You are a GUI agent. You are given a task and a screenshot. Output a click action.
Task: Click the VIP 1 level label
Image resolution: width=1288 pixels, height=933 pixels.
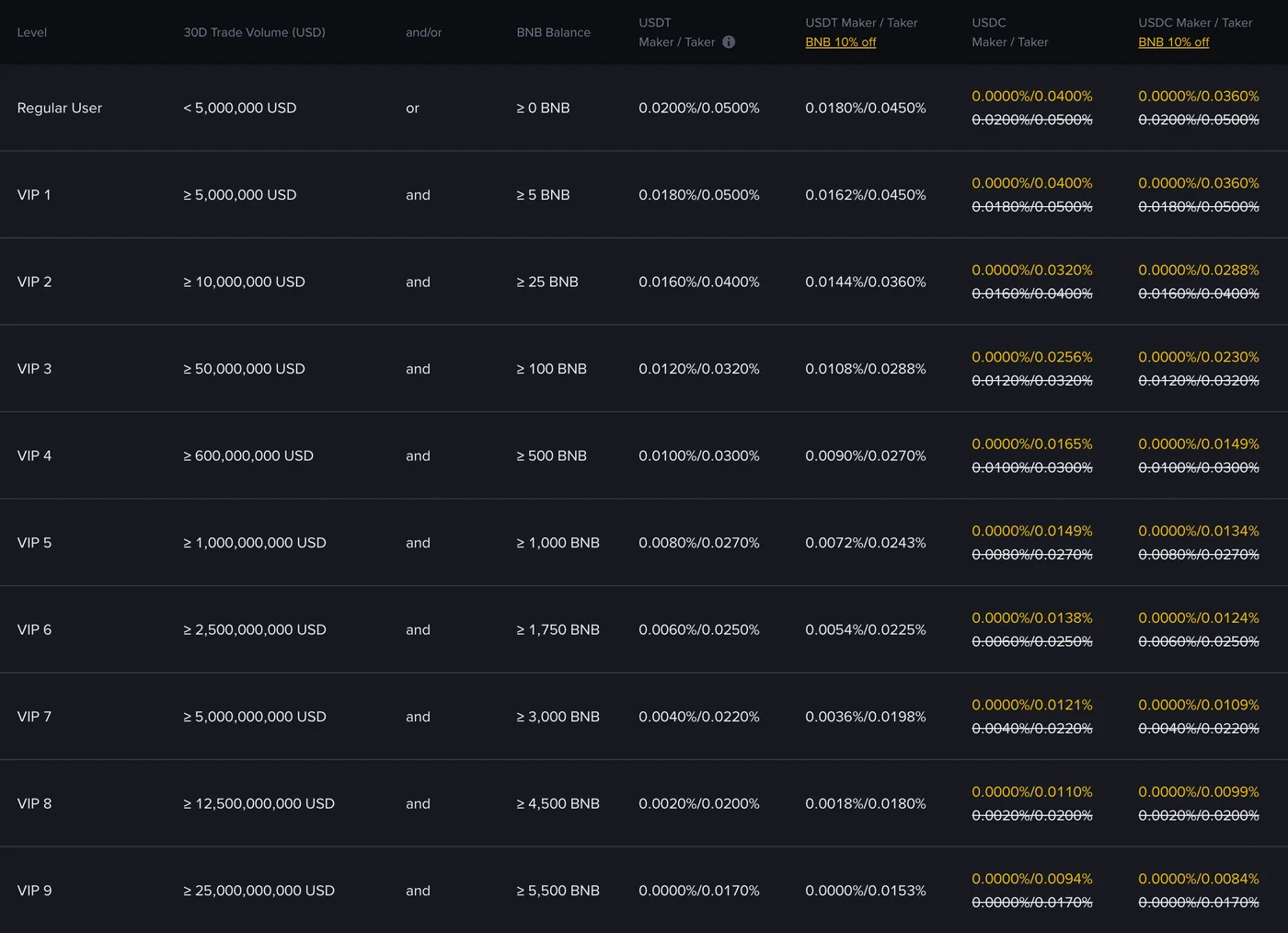pyautogui.click(x=34, y=195)
